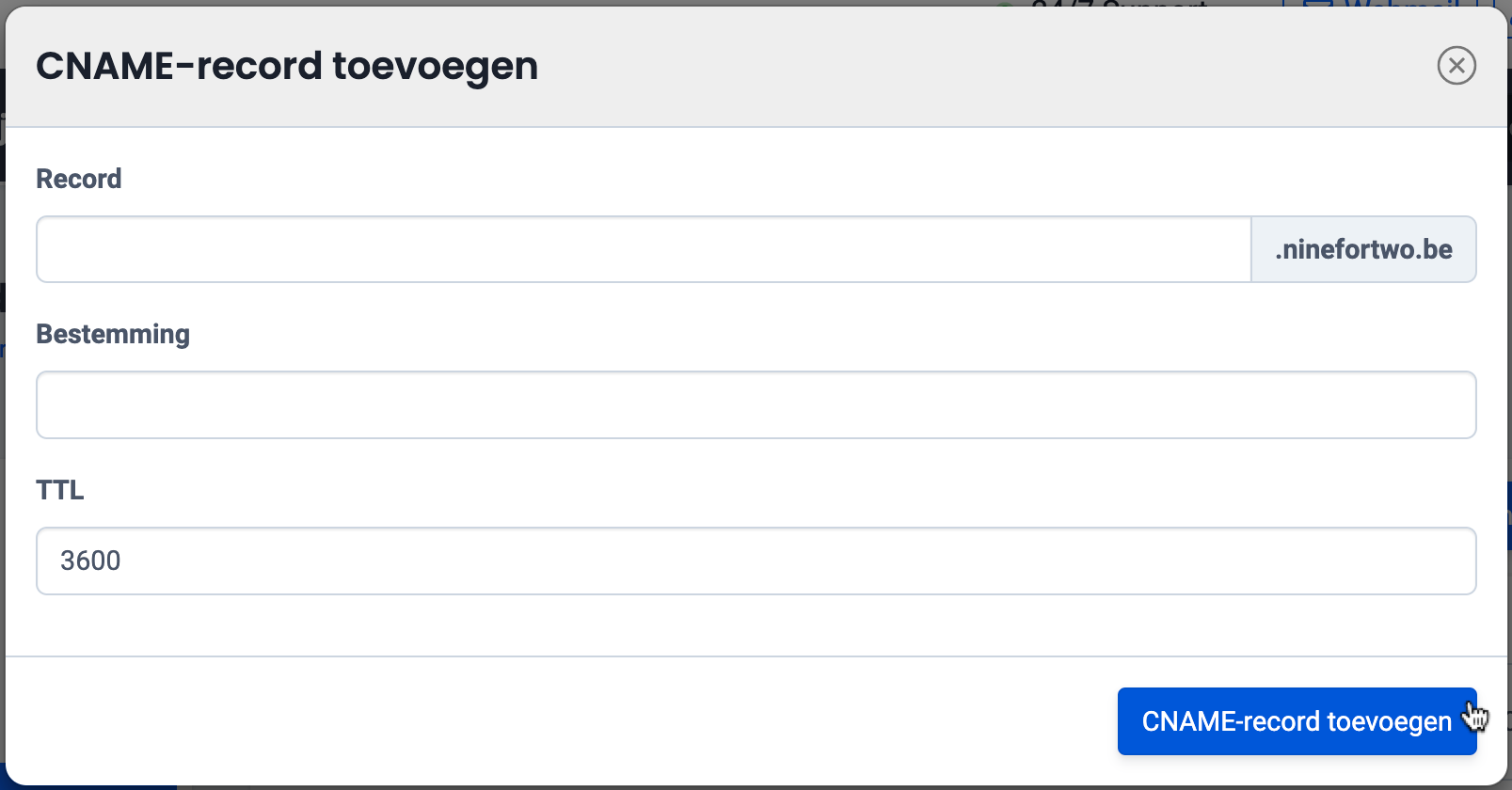Screen dimensions: 1512x790
Task: Click the grey dialog header bar
Action: [x=941, y=66]
